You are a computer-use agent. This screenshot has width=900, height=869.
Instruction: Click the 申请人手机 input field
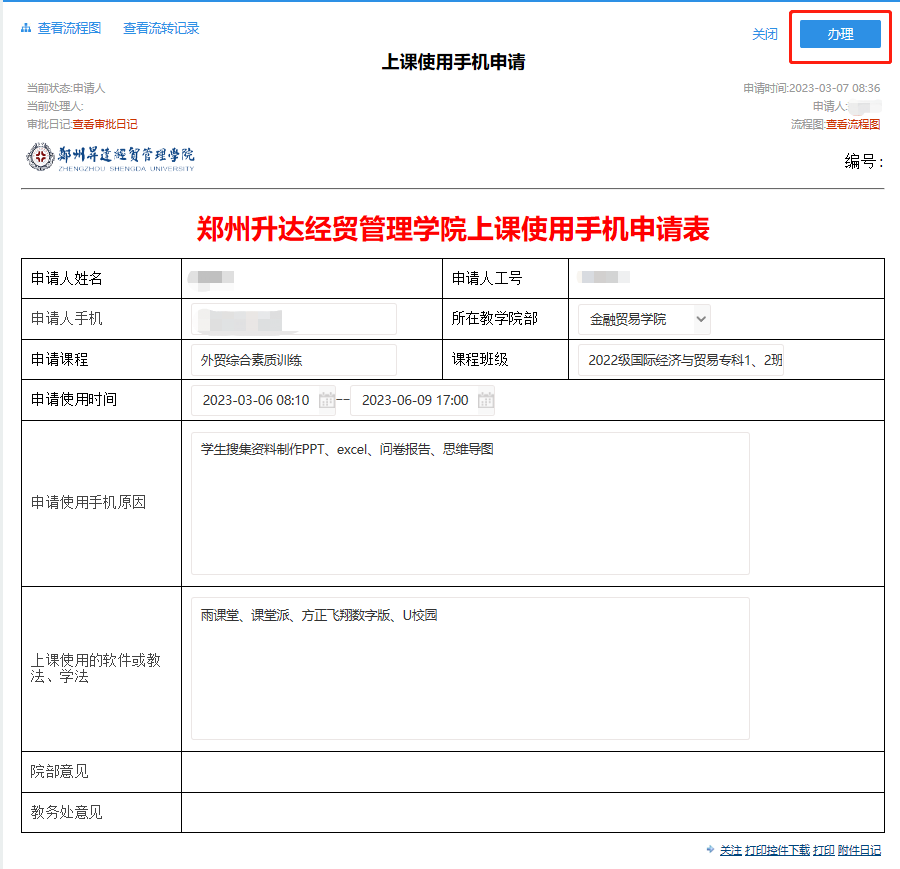click(294, 319)
